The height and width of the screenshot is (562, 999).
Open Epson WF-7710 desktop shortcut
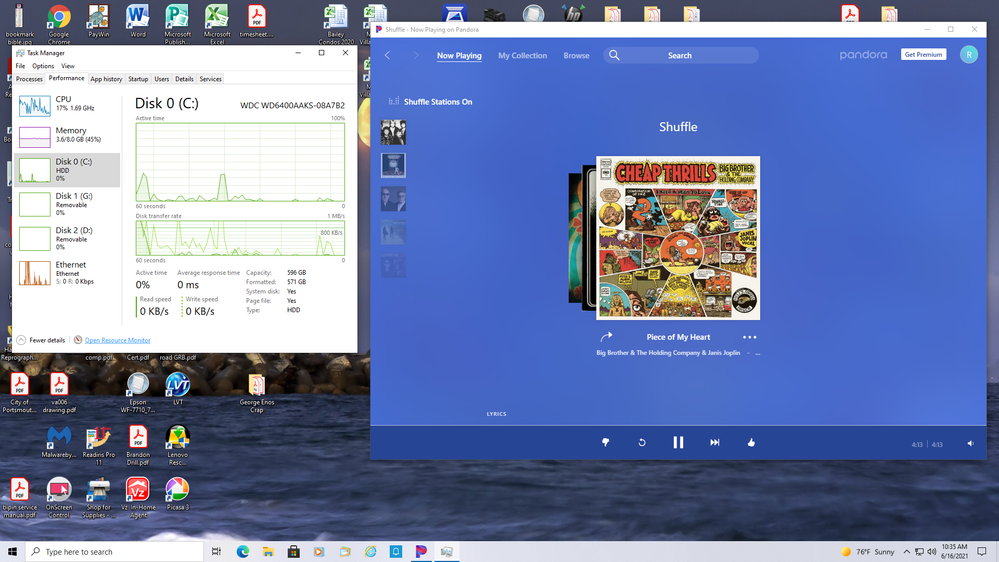(138, 393)
